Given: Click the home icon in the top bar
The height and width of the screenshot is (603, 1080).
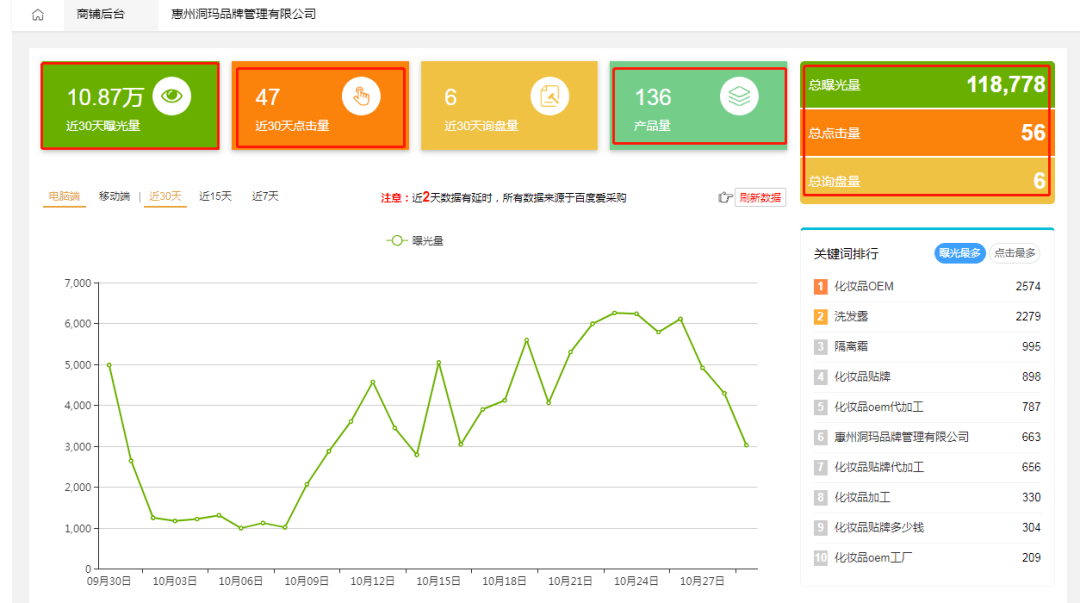Looking at the screenshot, I should [x=38, y=15].
